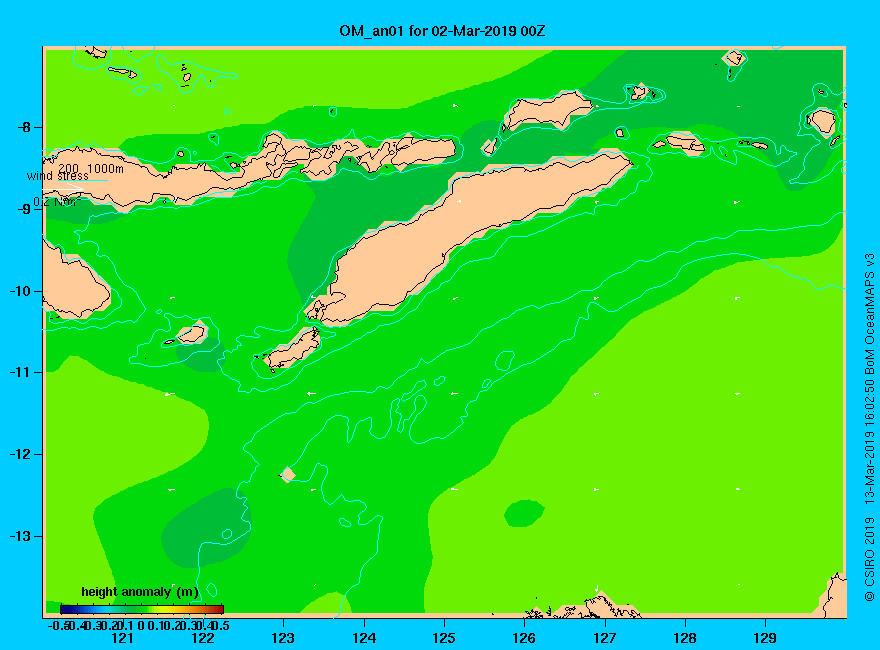The image size is (880, 650).
Task: Click the 'height anomaly (m)' legend label
Action: coord(140,592)
